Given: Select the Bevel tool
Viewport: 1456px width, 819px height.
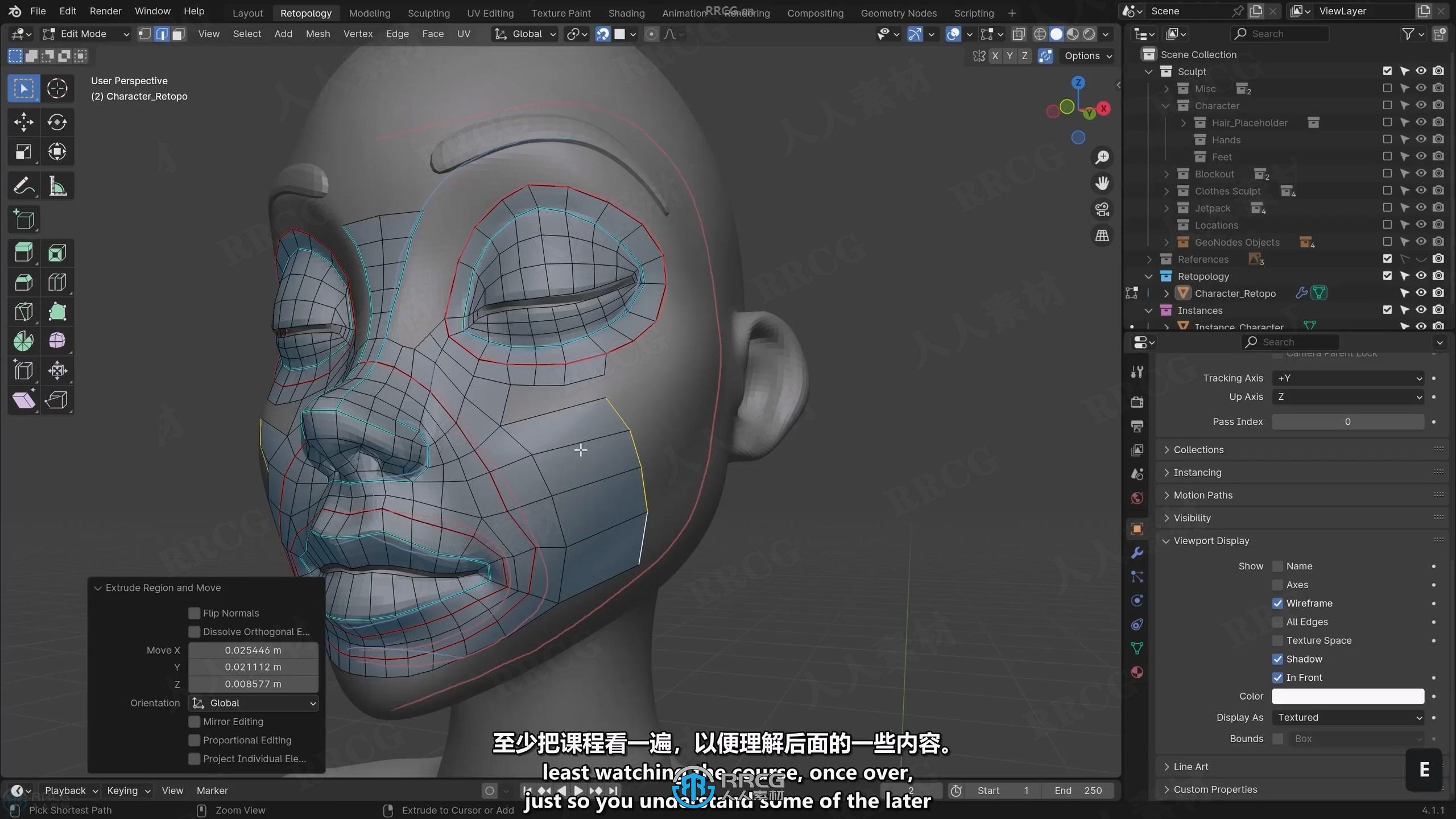Looking at the screenshot, I should click(23, 282).
